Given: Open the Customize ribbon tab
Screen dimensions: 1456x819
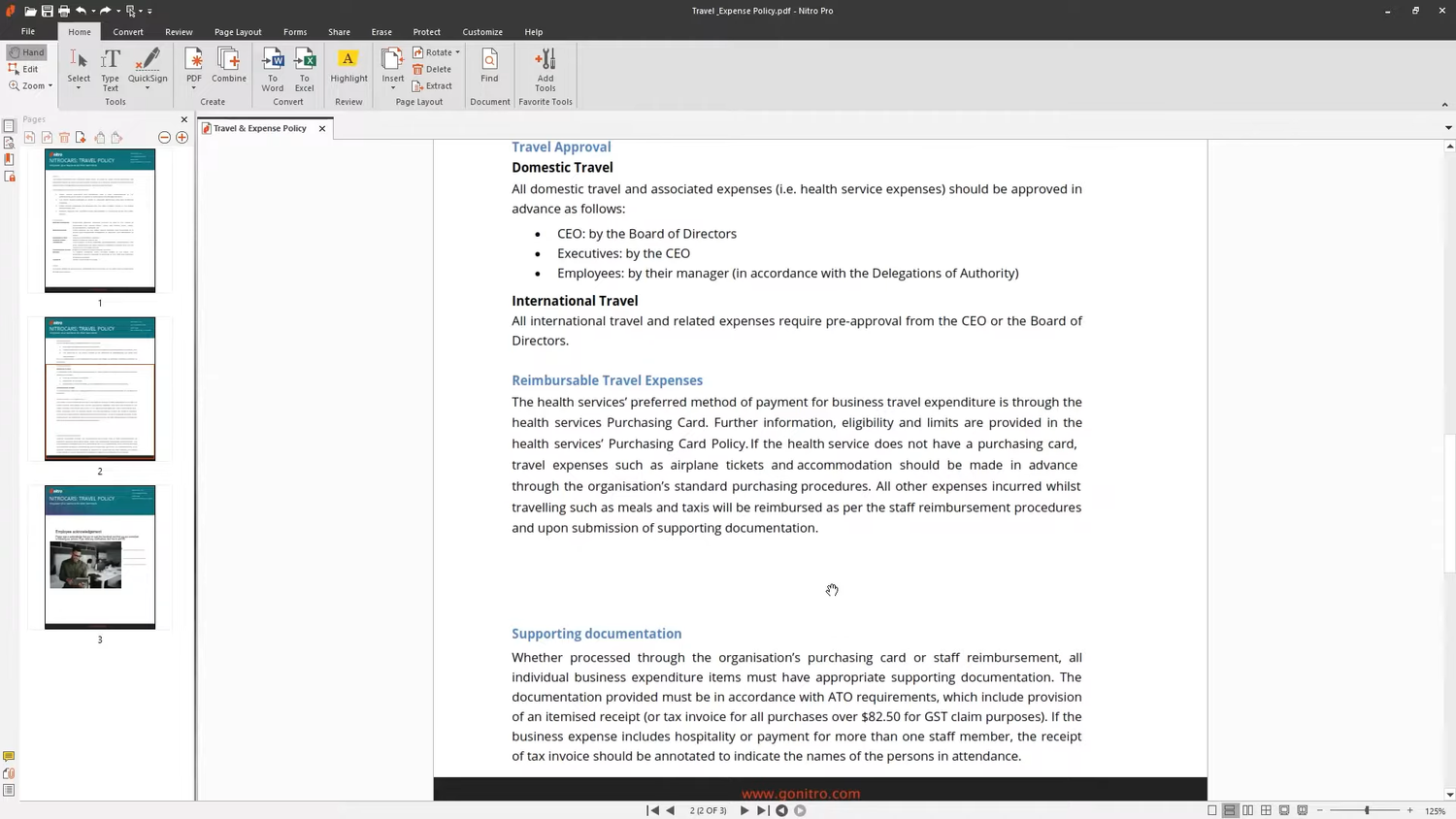Looking at the screenshot, I should (x=482, y=32).
